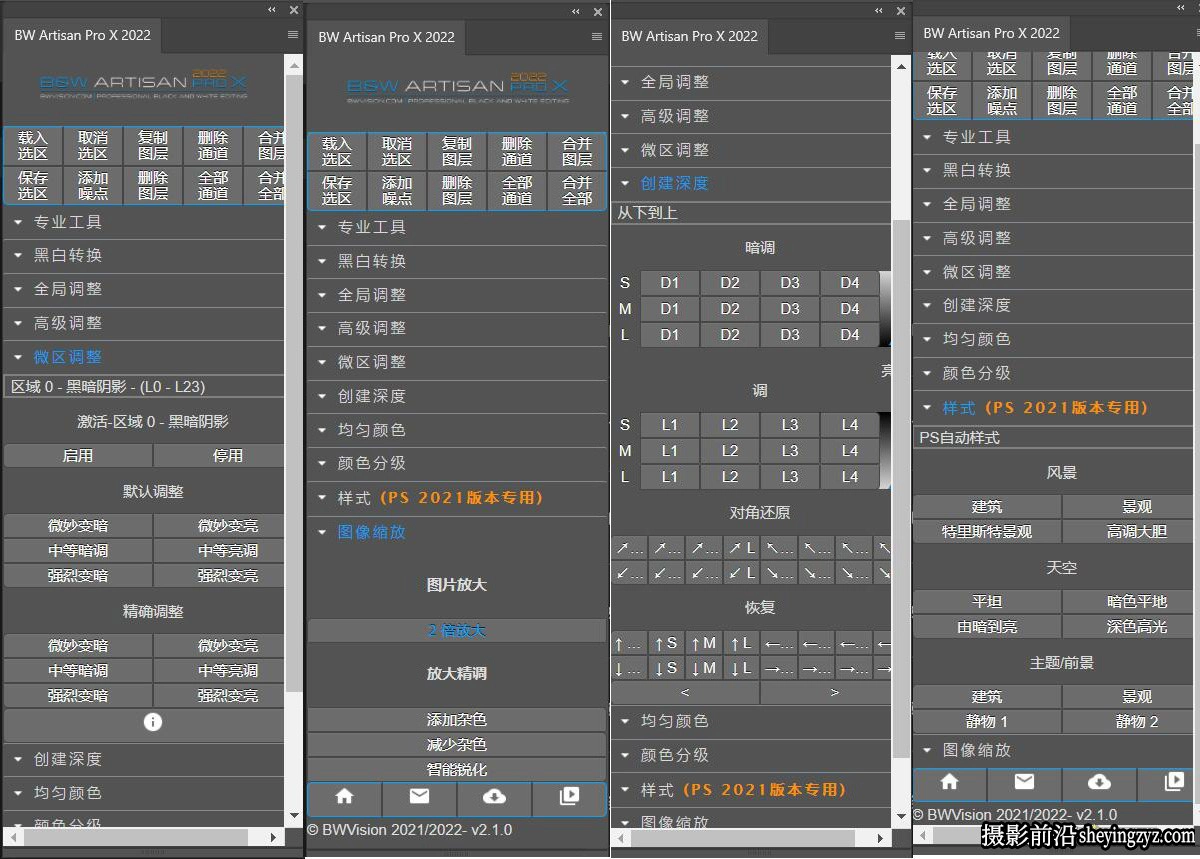Expand 颜色分级 section in the second panel
Viewport: 1200px width, 859px height.
point(457,464)
